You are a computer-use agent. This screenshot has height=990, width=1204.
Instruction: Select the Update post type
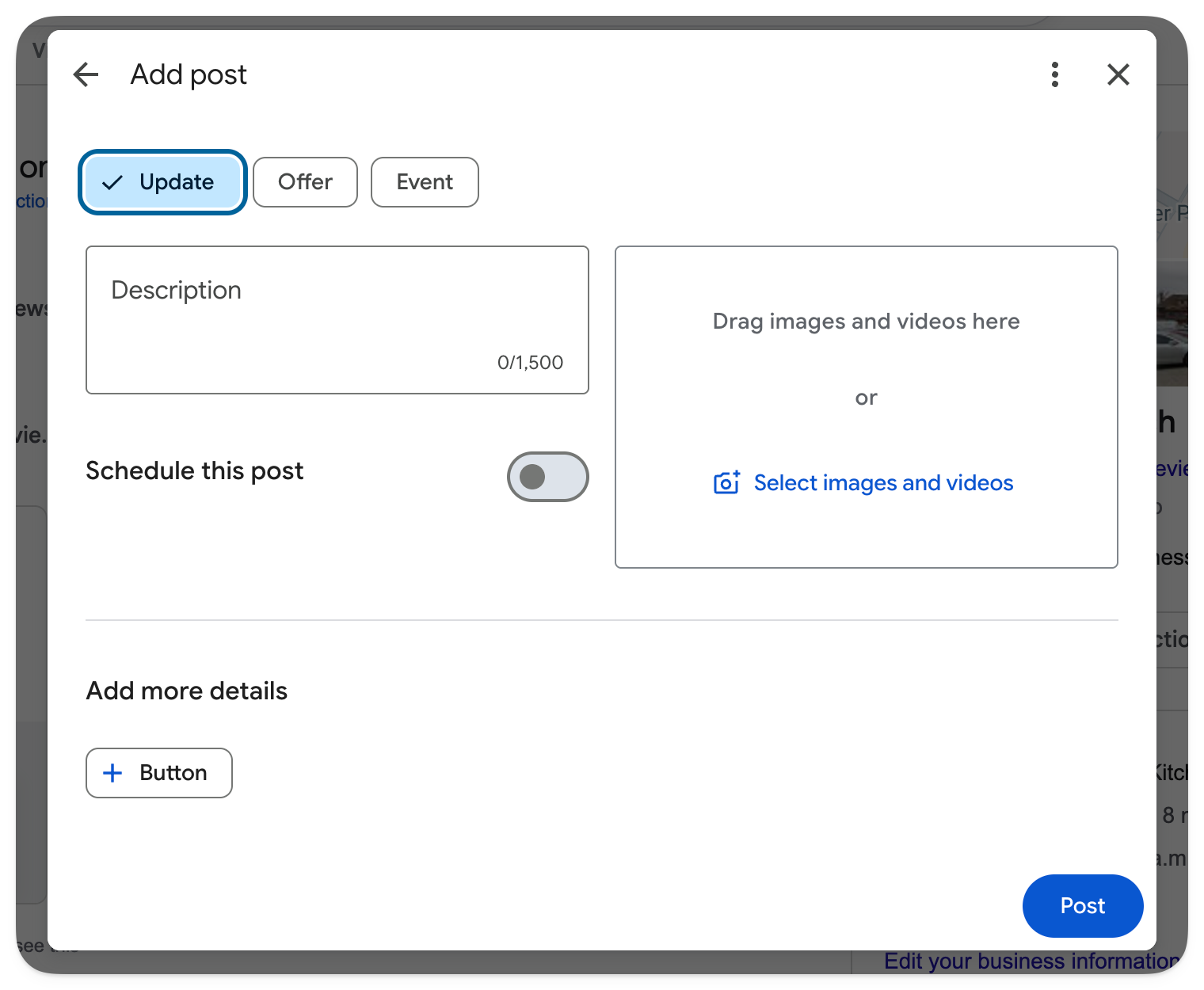(162, 182)
